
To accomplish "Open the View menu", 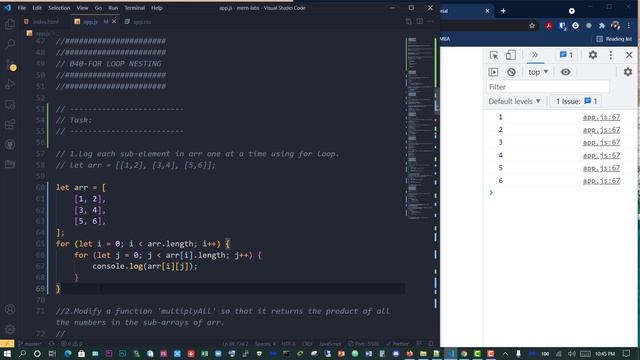I will 82,8.
